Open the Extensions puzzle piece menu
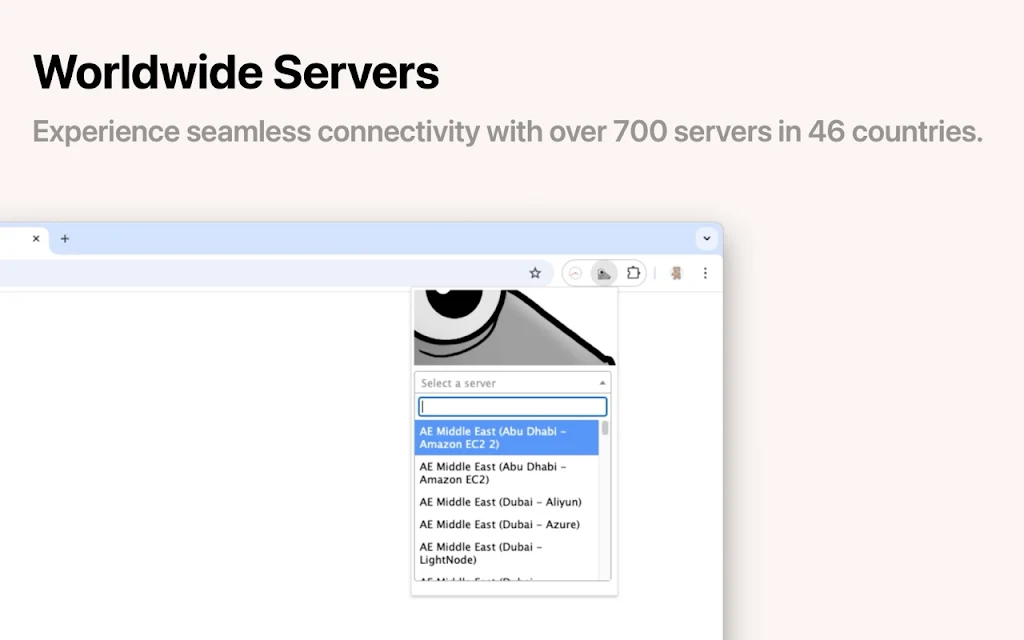Image resolution: width=1024 pixels, height=640 pixels. 633,273
